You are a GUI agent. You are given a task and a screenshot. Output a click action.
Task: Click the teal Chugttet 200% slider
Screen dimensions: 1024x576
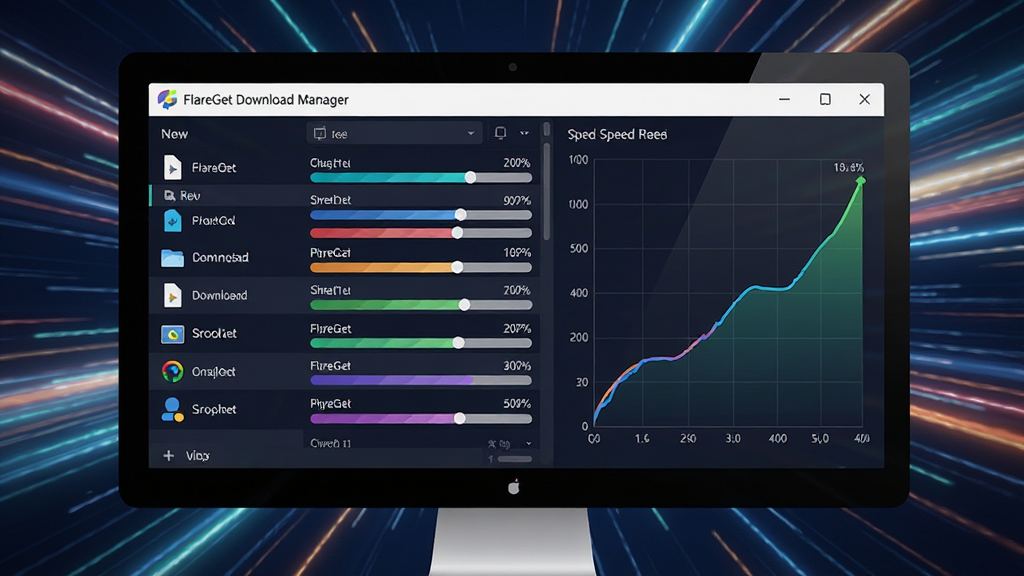point(421,178)
